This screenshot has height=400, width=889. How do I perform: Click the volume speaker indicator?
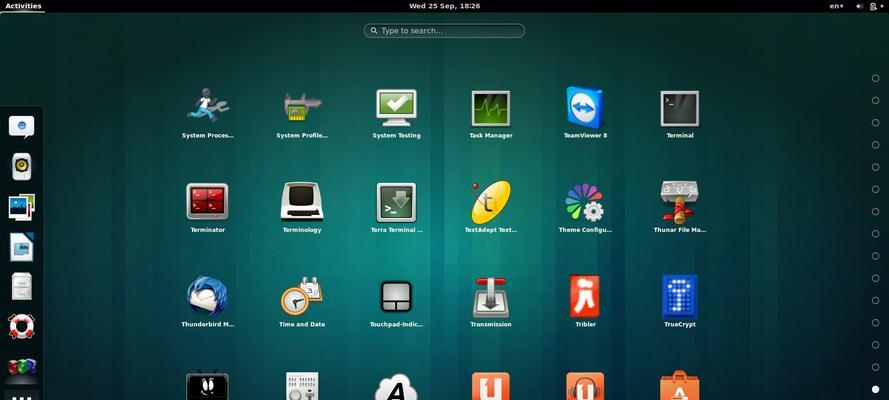859,6
